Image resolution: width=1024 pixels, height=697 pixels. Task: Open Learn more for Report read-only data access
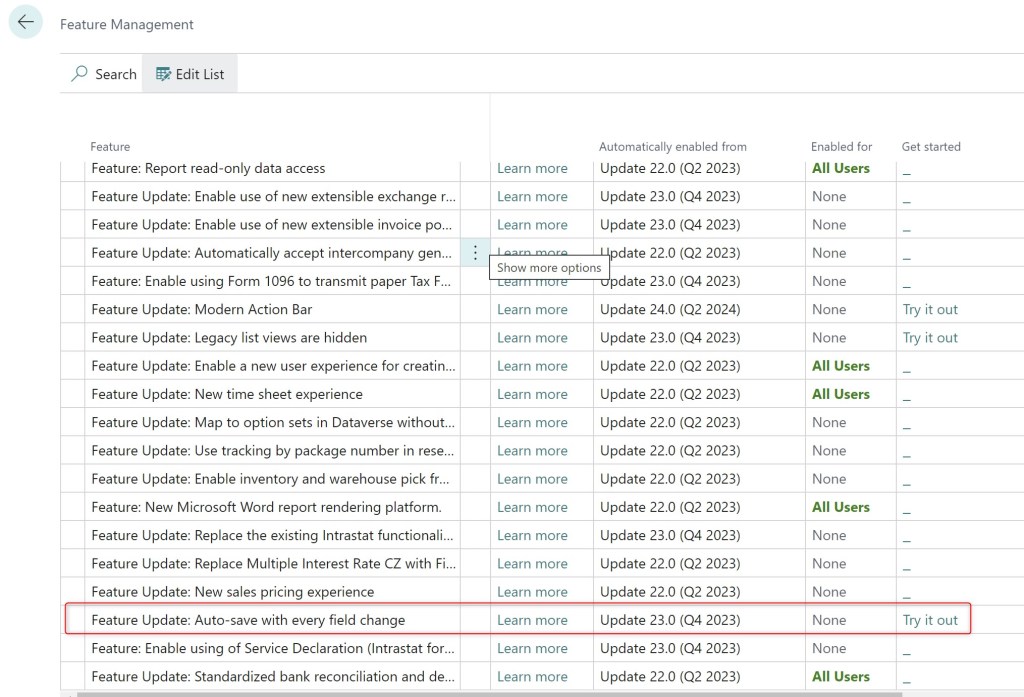pos(532,169)
